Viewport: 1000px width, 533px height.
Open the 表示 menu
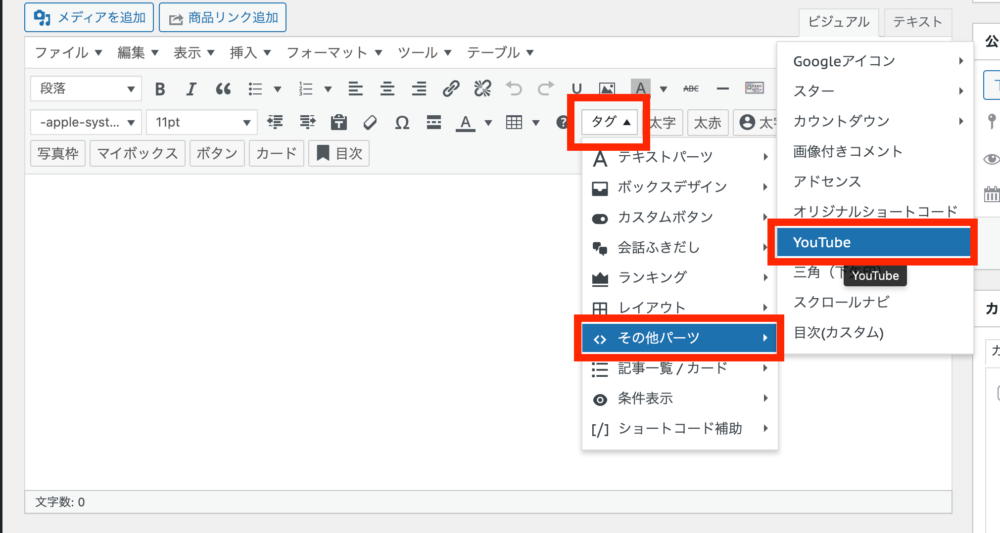(194, 52)
